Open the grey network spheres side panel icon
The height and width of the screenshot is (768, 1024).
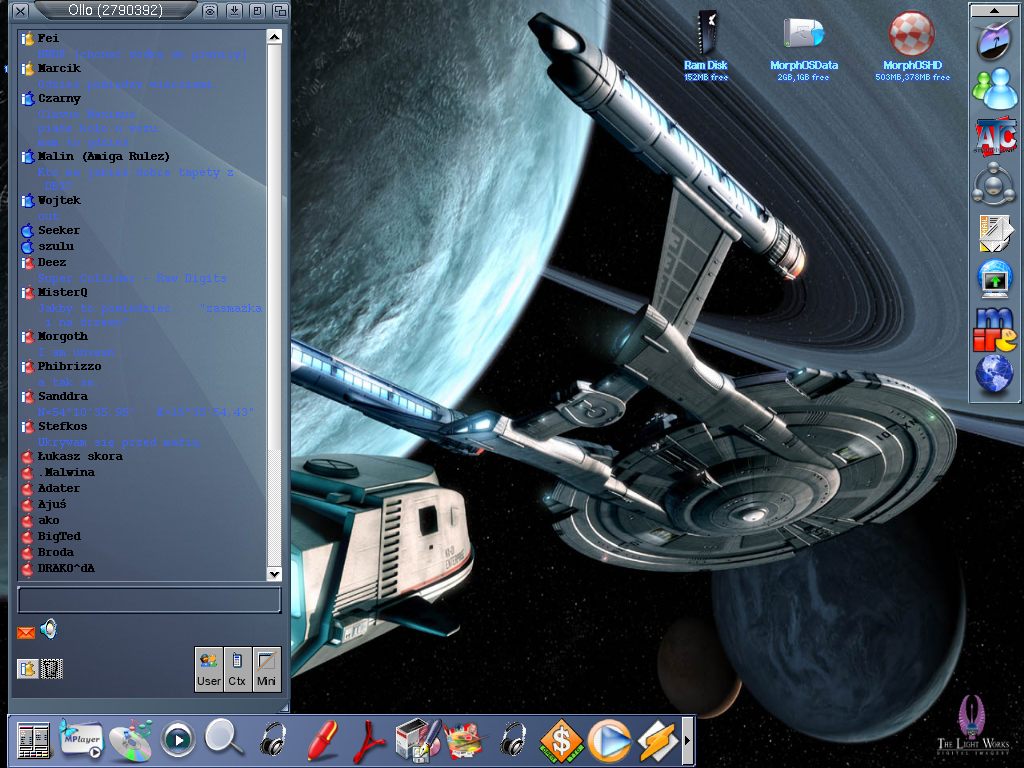click(994, 183)
